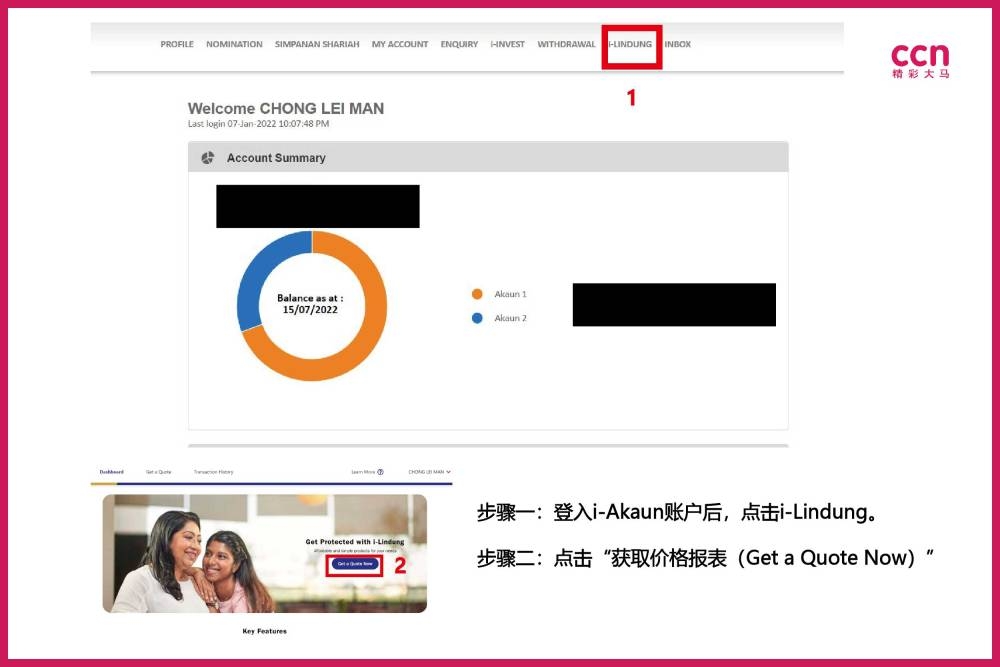The height and width of the screenshot is (667, 1000).
Task: Select the orange Akaun 1 legend dot
Action: point(477,294)
